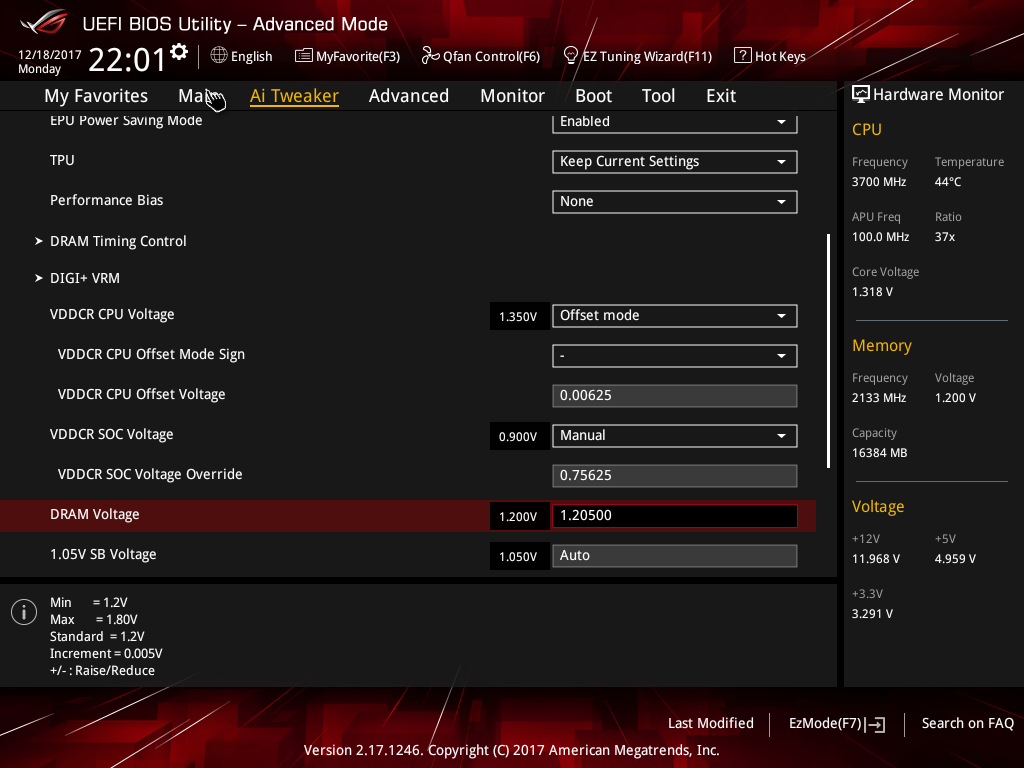
Task: Open the Performance Bias dropdown
Action: (675, 202)
